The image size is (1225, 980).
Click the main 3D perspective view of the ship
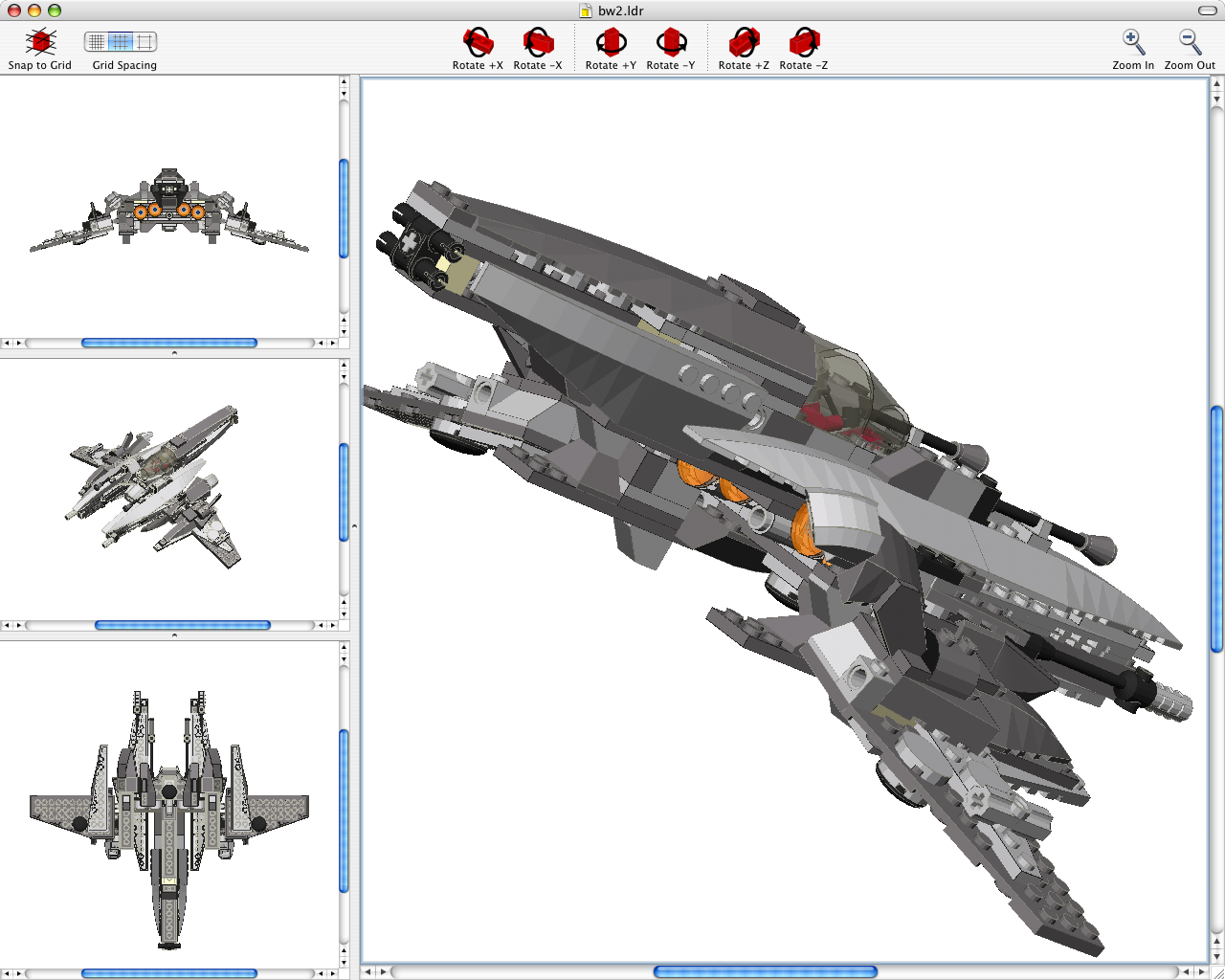pos(785,517)
